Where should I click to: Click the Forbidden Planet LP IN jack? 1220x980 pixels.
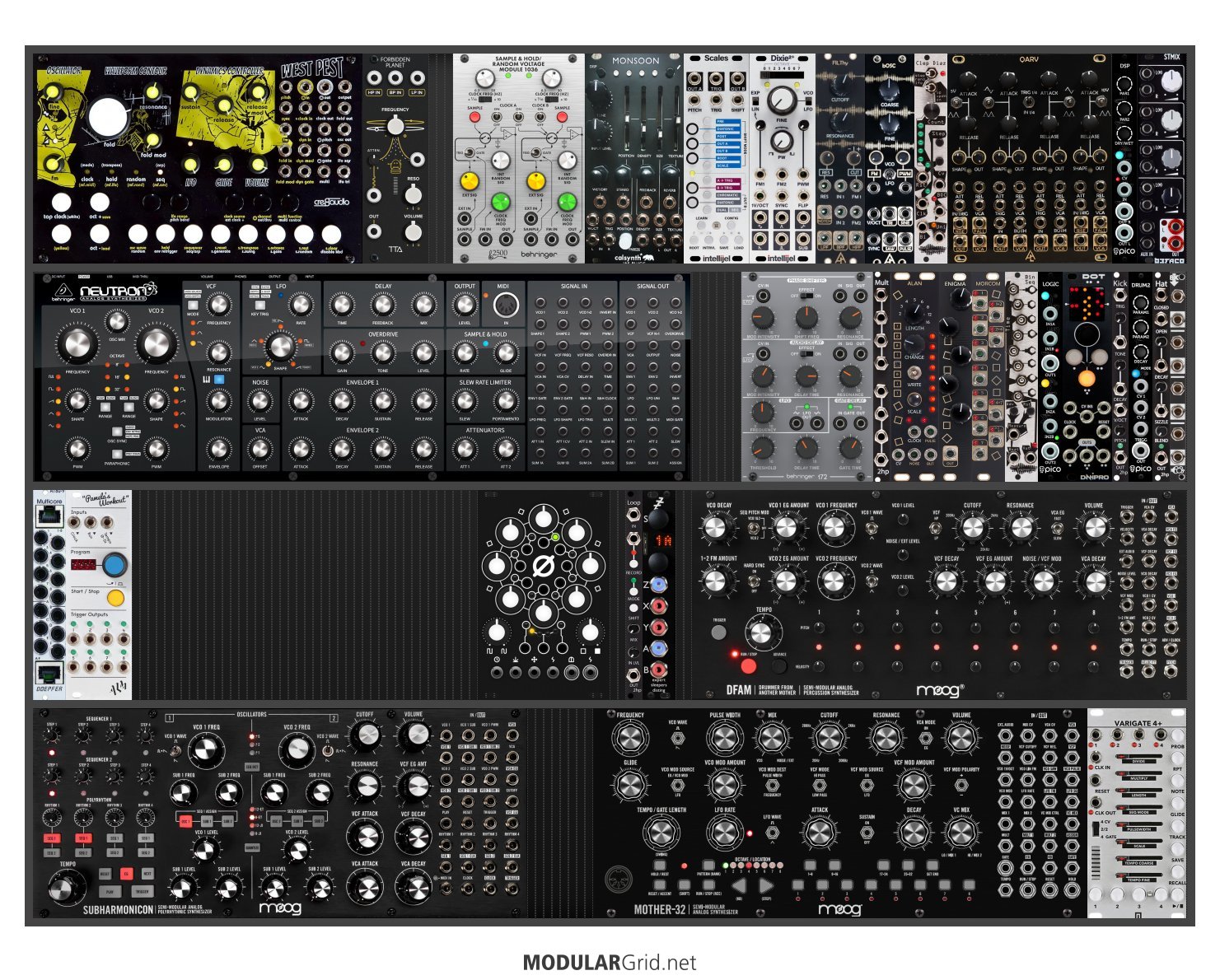(x=417, y=78)
